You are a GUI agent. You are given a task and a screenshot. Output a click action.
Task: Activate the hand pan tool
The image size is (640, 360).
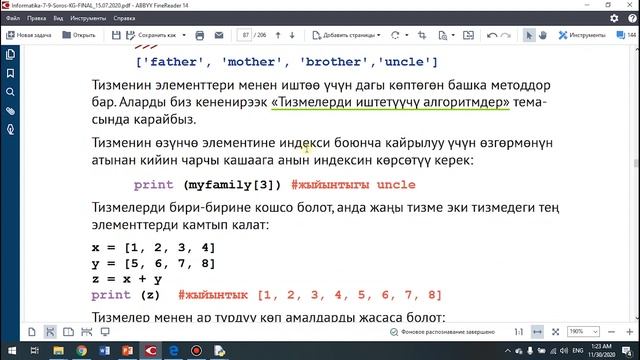point(543,35)
